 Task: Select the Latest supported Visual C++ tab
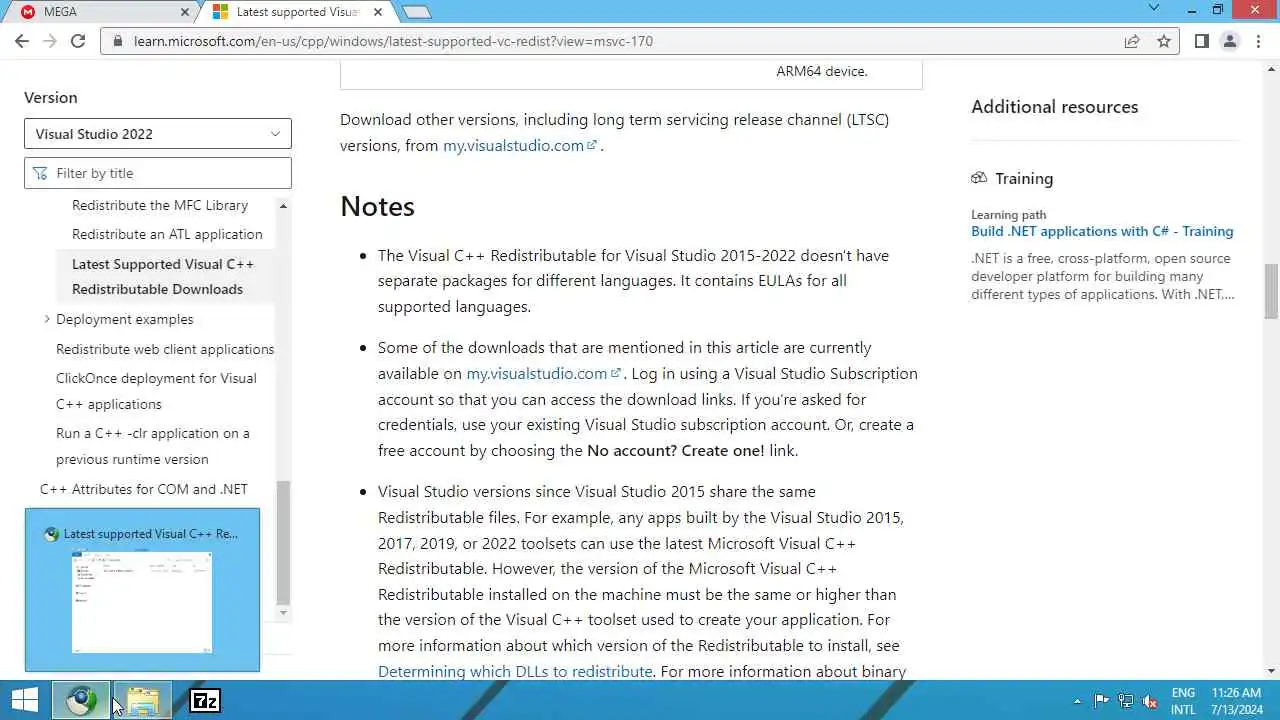298,12
